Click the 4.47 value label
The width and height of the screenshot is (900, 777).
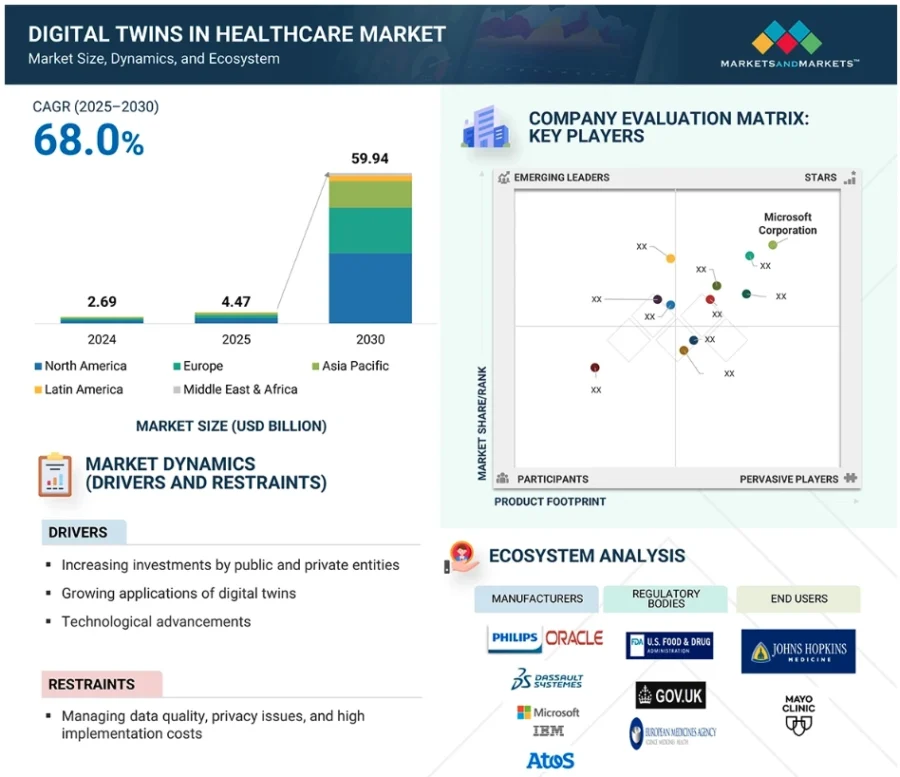coord(236,301)
